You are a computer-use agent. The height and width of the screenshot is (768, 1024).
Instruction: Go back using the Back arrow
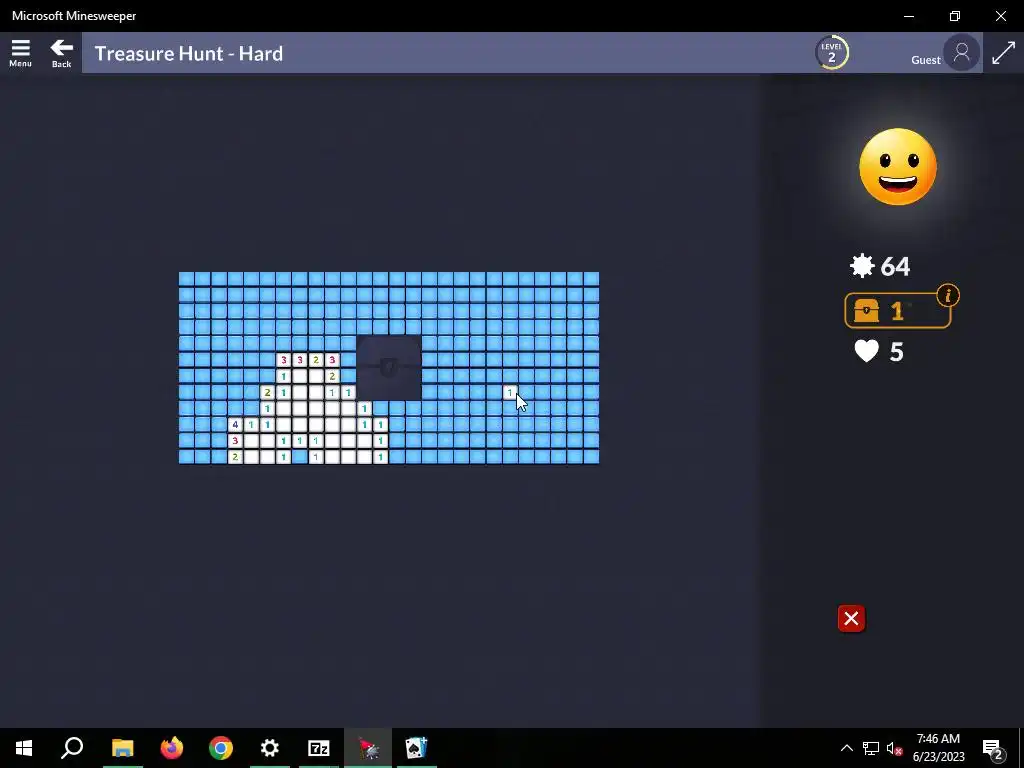pyautogui.click(x=61, y=53)
